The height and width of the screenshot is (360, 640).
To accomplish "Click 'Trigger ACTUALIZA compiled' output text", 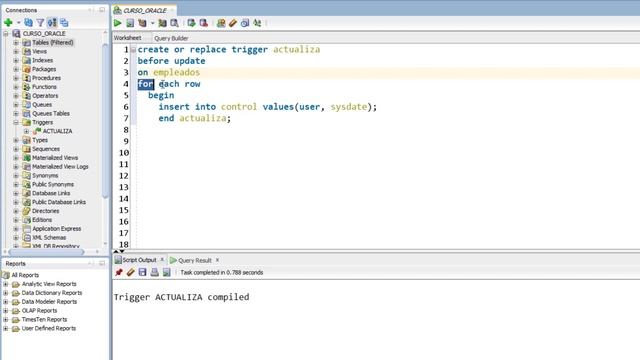I will pyautogui.click(x=181, y=297).
